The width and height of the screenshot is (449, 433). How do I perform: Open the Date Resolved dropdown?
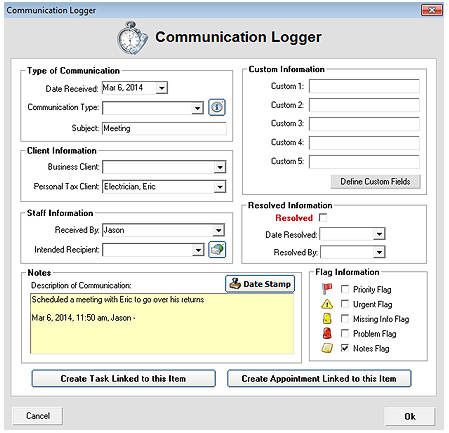pos(379,234)
